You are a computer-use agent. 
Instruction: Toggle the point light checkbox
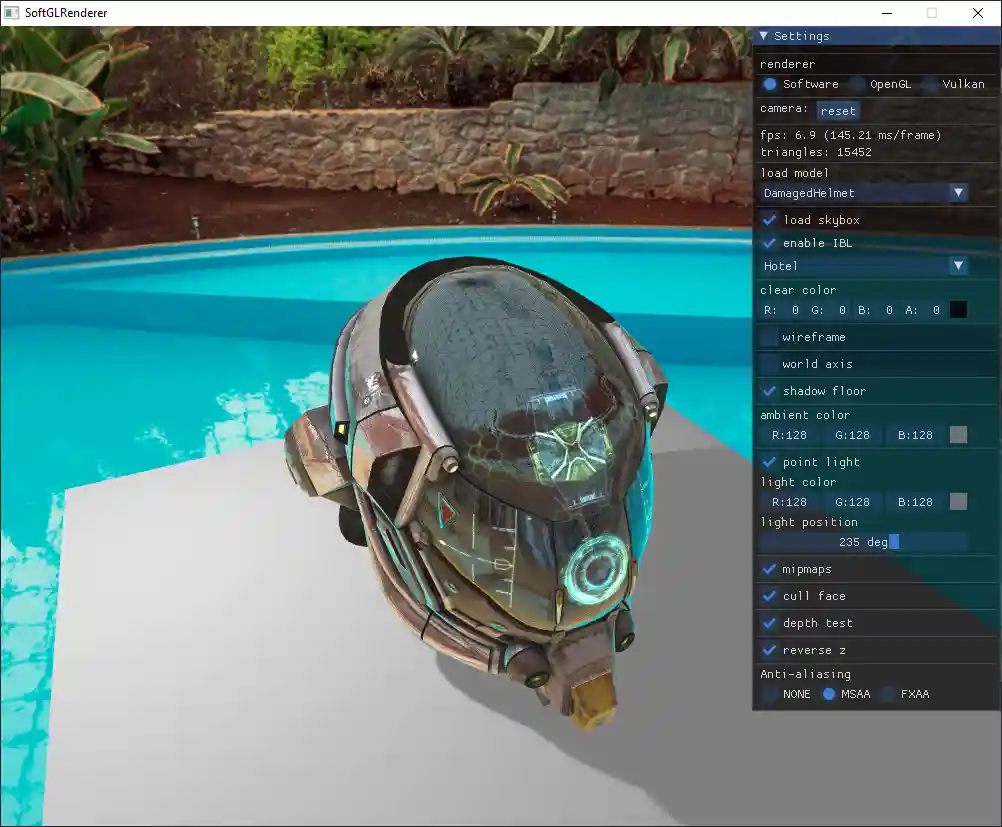point(770,462)
